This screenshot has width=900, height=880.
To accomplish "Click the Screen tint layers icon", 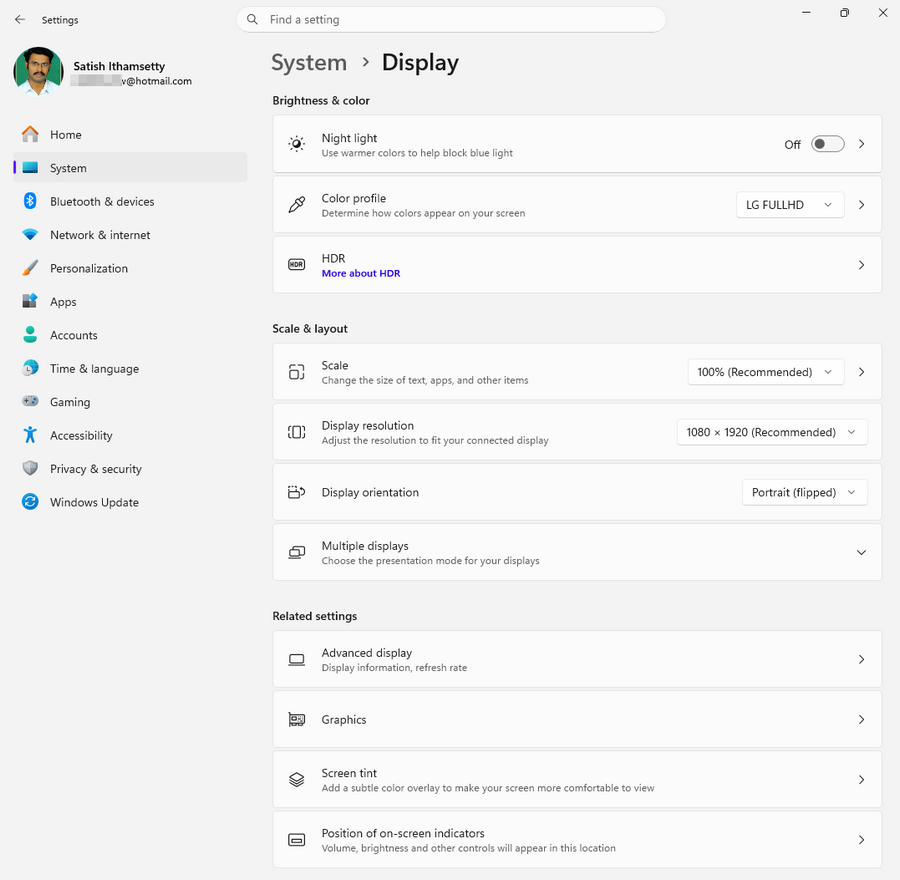I will [x=297, y=780].
